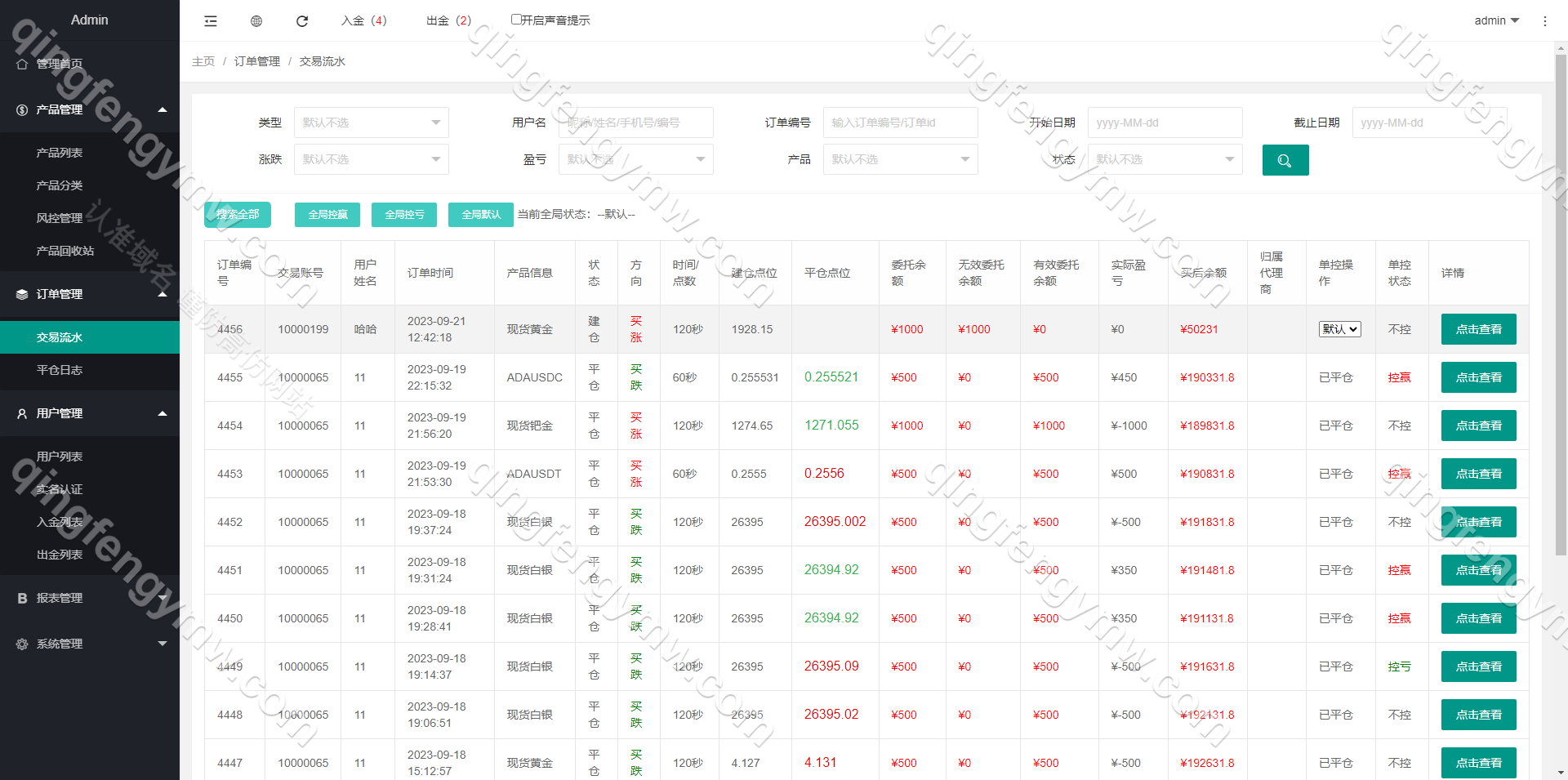Click the home icon beside 管理首页
The width and height of the screenshot is (1568, 780).
[22, 64]
